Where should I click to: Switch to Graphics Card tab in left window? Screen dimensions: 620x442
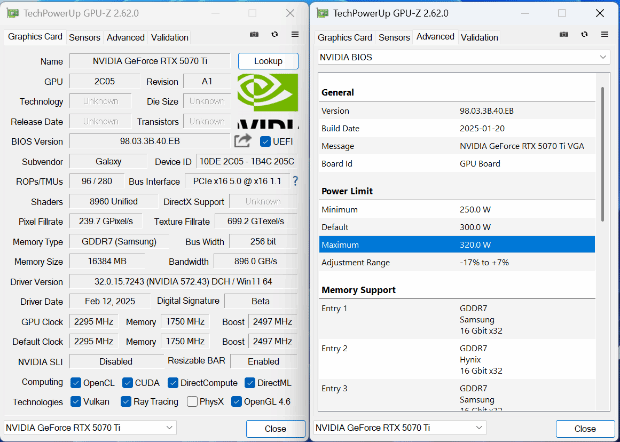pos(35,37)
